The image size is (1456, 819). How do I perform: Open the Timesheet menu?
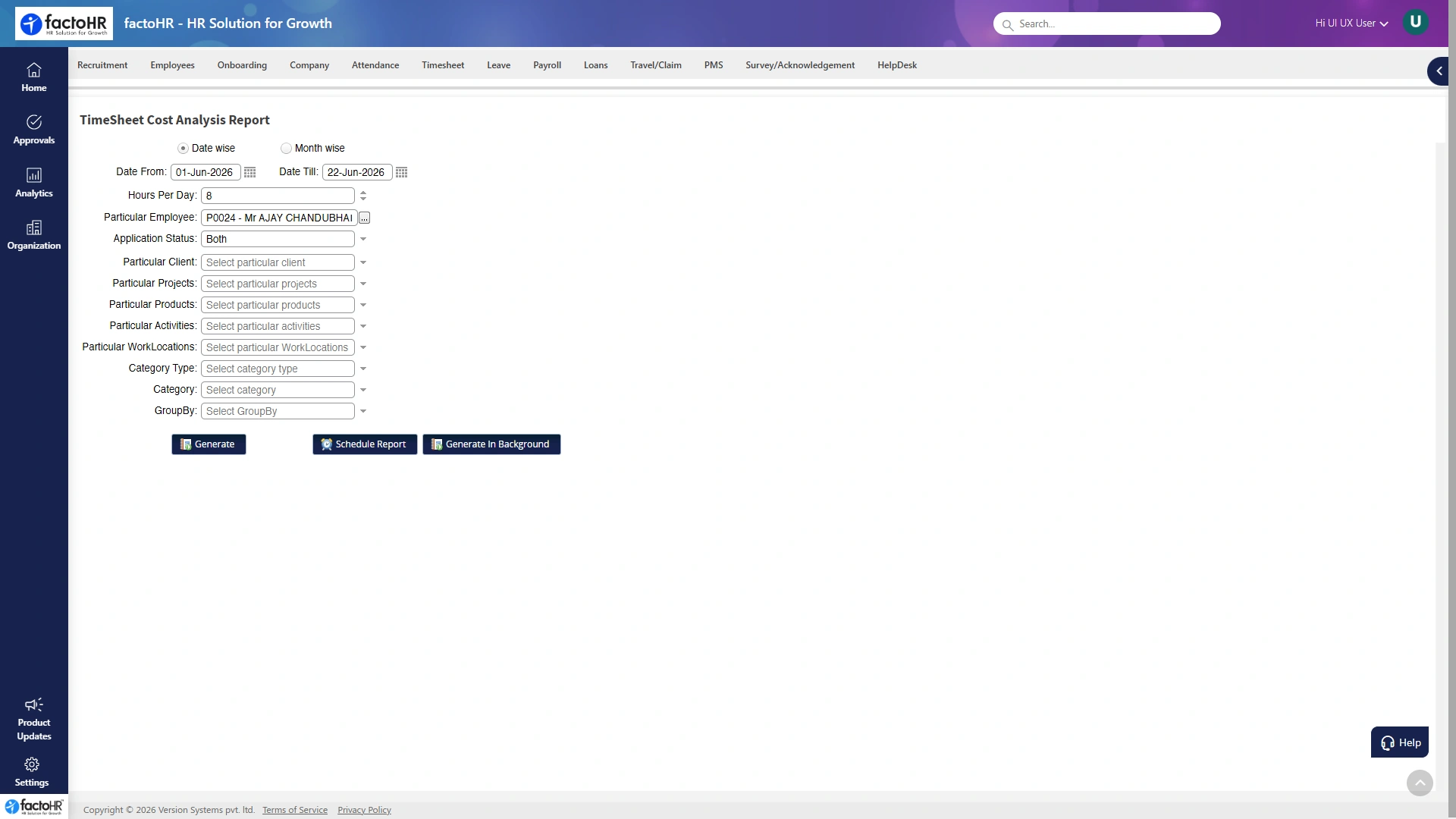pyautogui.click(x=443, y=65)
